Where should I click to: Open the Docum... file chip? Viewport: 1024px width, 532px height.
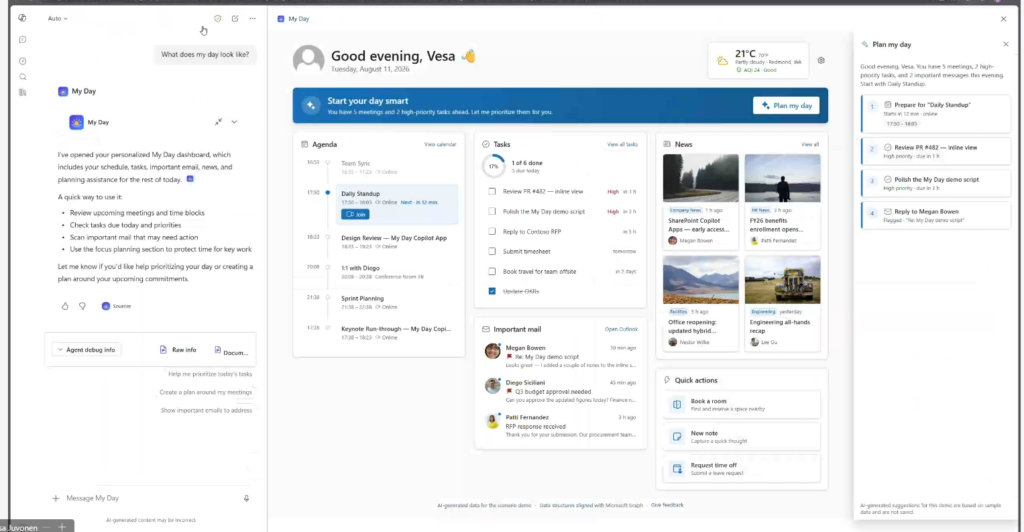click(231, 351)
